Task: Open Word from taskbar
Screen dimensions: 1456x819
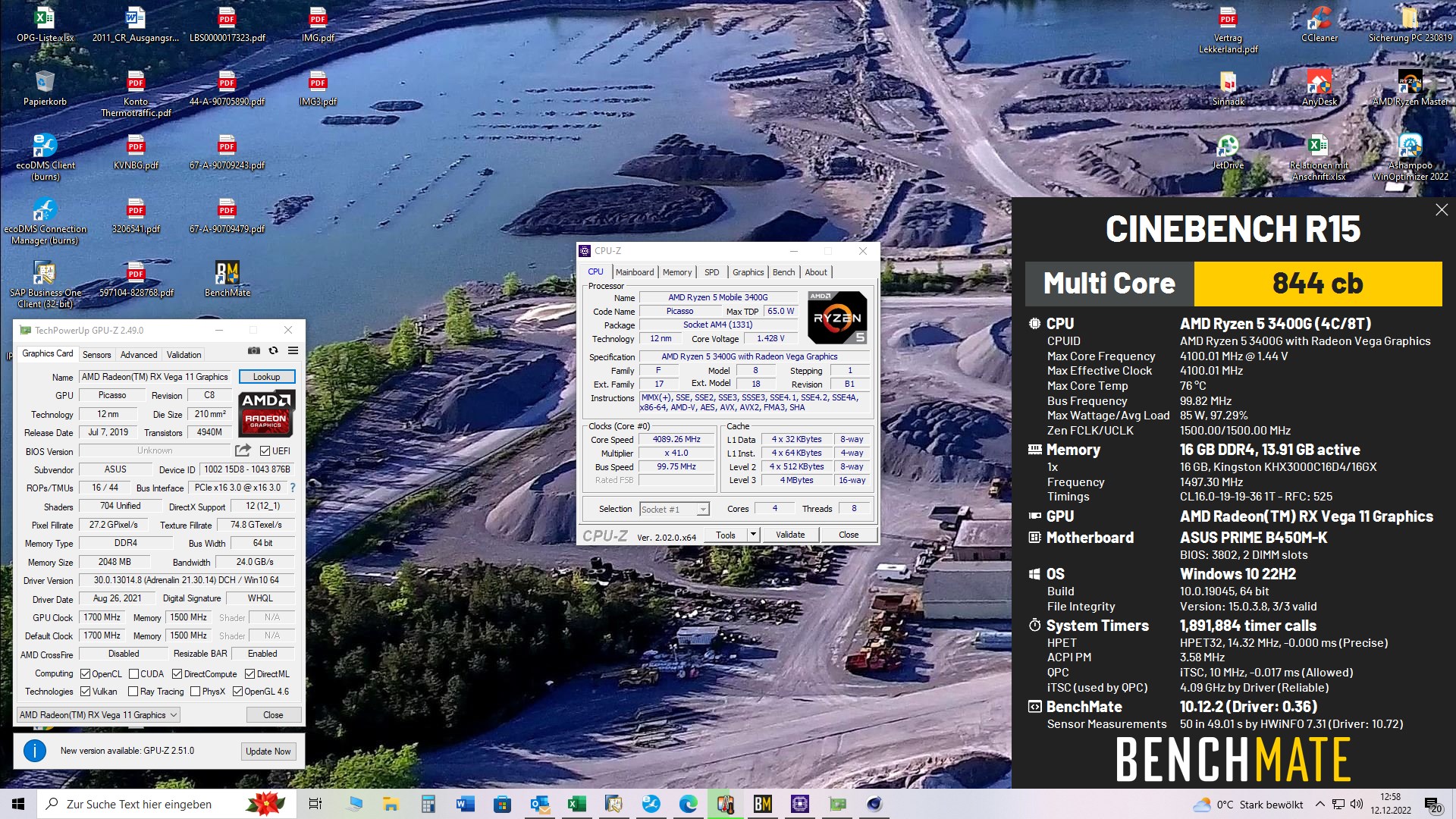Action: pyautogui.click(x=465, y=804)
